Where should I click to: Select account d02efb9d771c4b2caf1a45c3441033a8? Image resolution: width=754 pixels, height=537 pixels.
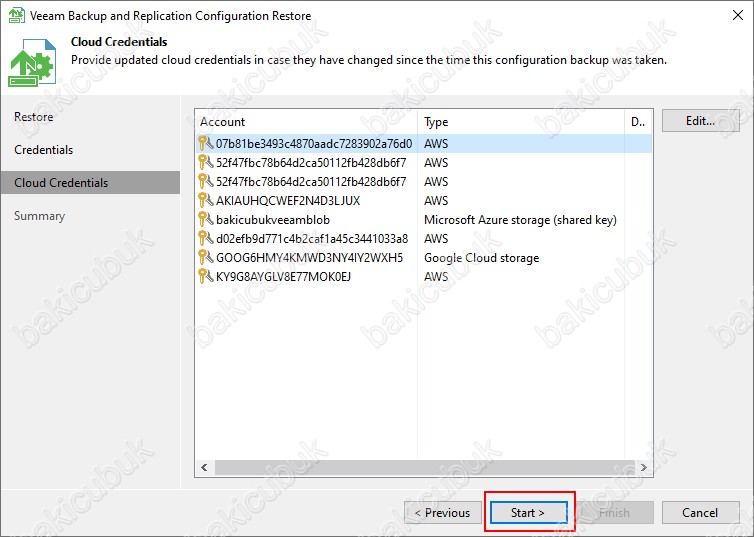pyautogui.click(x=424, y=238)
